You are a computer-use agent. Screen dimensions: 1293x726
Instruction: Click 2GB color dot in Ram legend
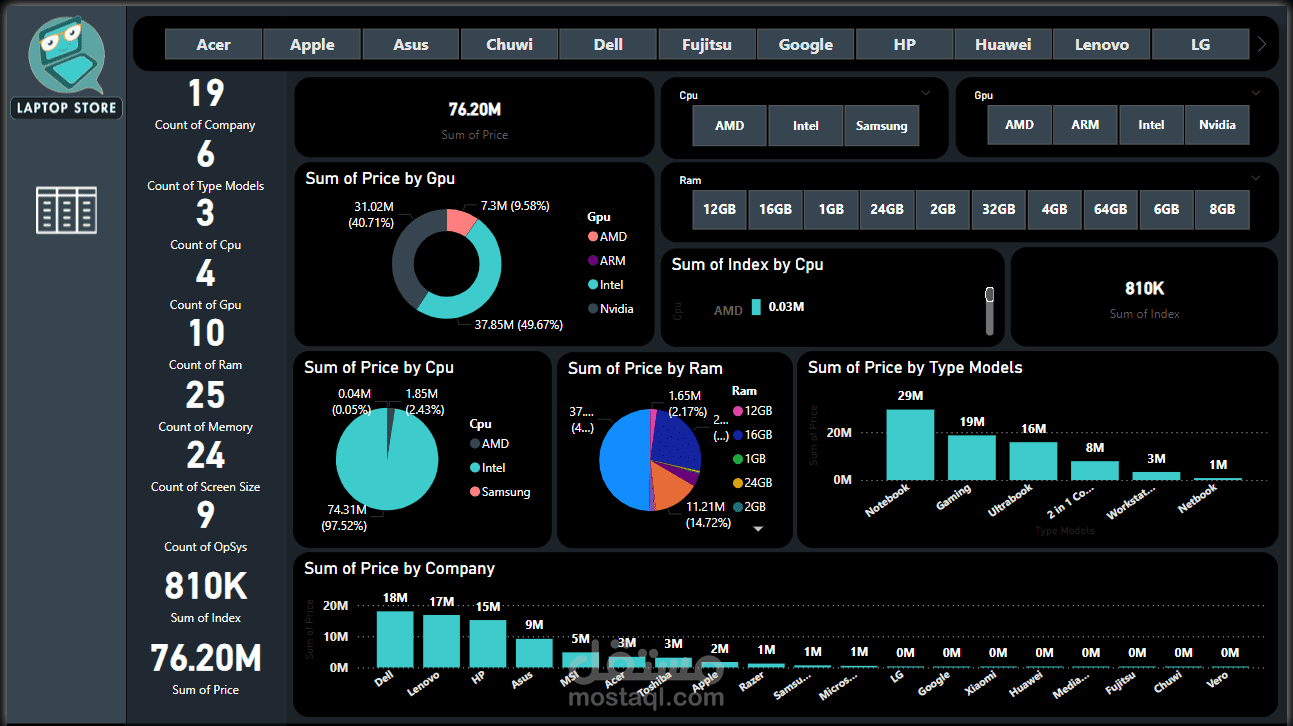click(x=738, y=507)
